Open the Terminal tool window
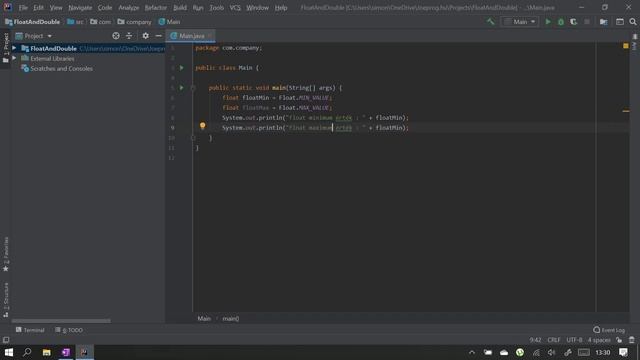The image size is (640, 360). click(x=30, y=330)
